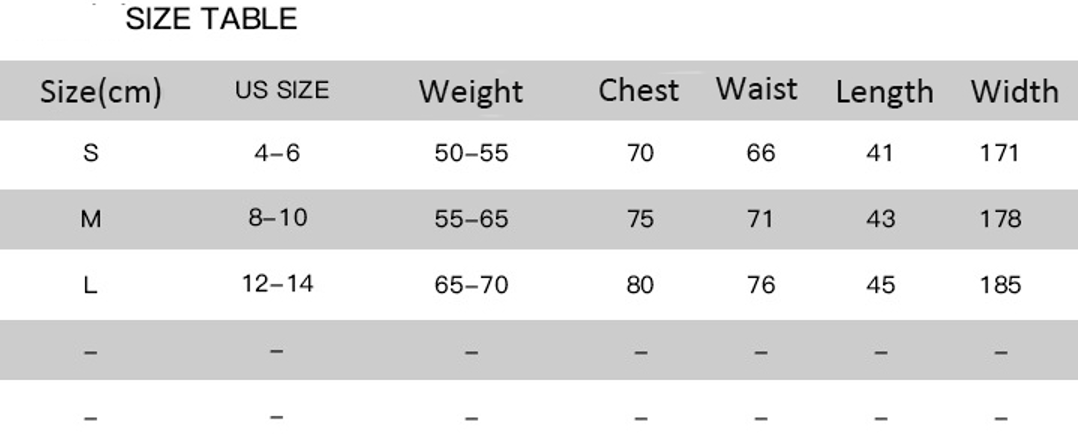
Task: Select weight range 65–70 cell
Action: point(471,286)
